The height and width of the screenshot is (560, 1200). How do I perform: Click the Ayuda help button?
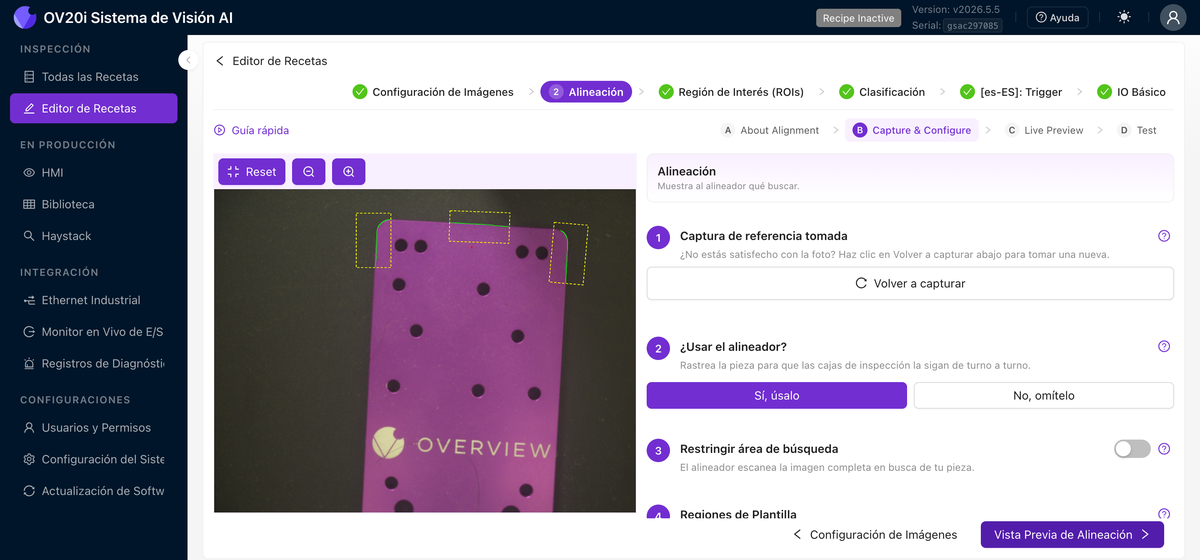(x=1057, y=18)
